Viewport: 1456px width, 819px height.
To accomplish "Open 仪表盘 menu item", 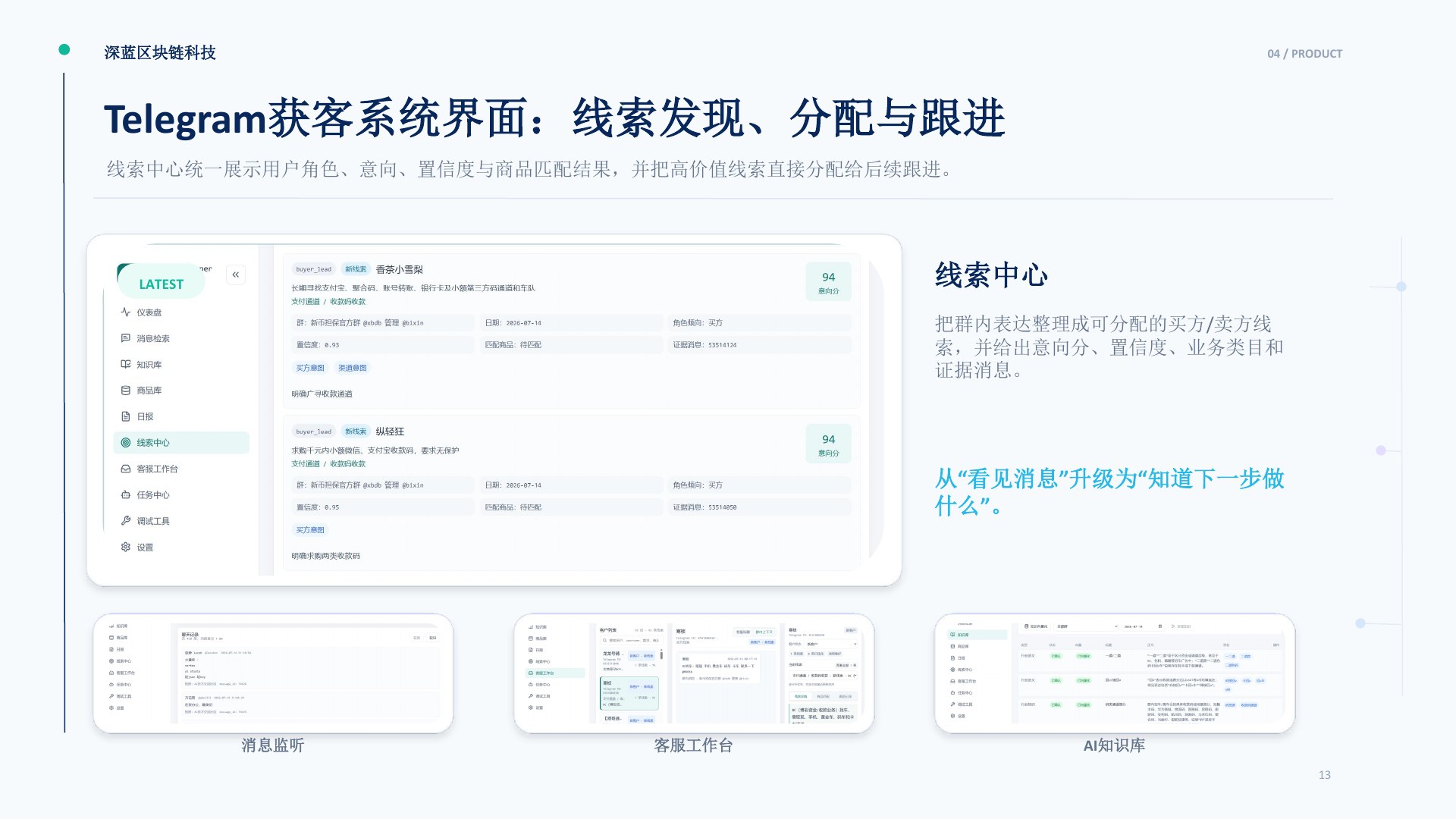I will (x=180, y=312).
